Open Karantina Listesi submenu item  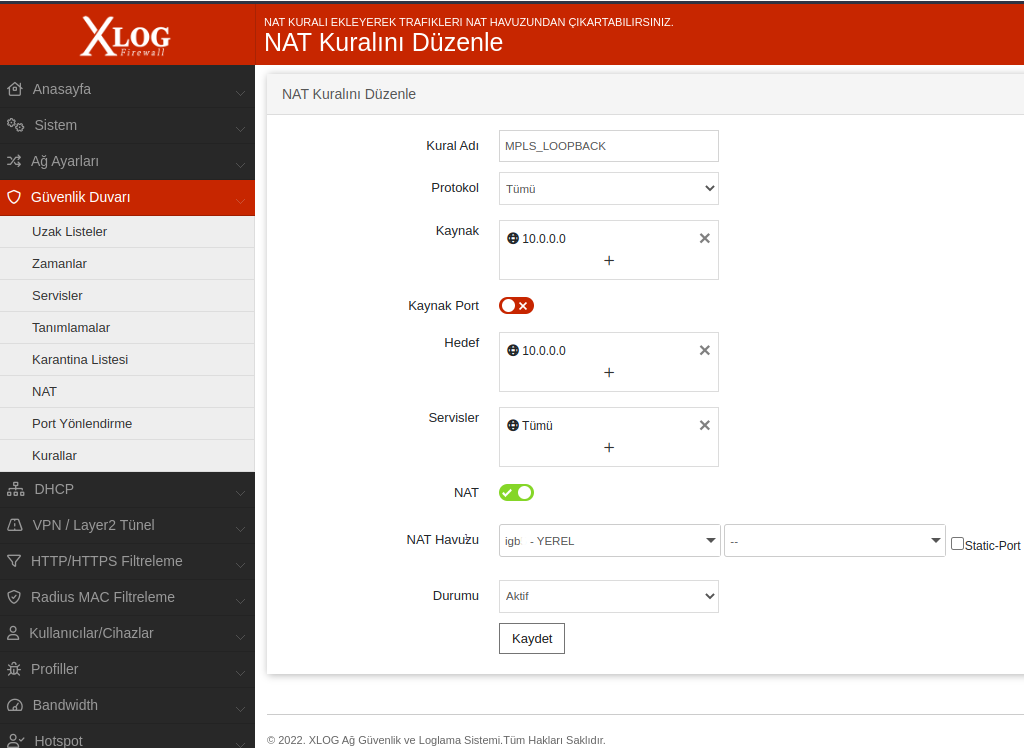point(127,360)
